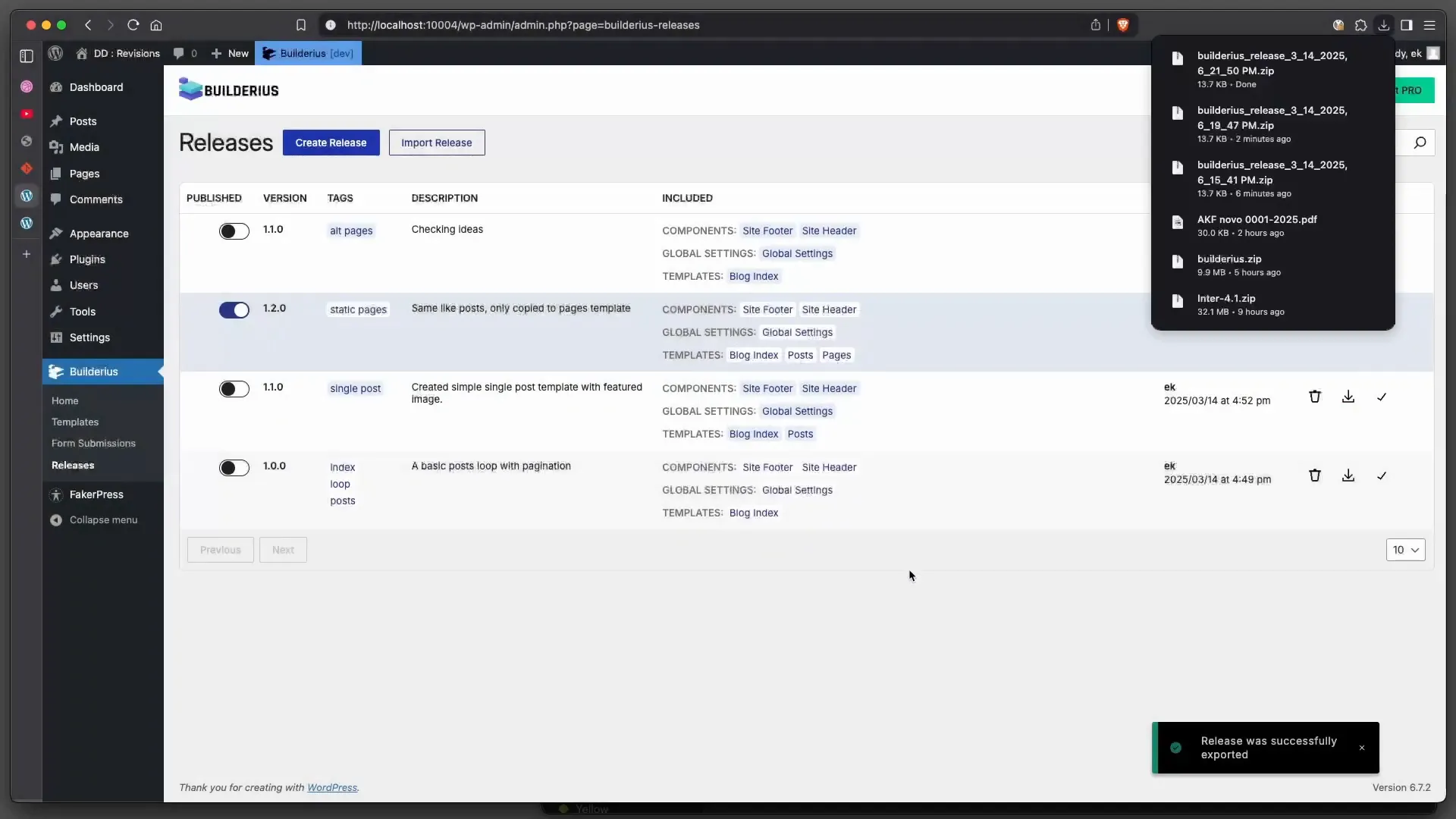Screen dimensions: 1456x819
Task: Open the New content menu in admin bar
Action: [x=230, y=53]
